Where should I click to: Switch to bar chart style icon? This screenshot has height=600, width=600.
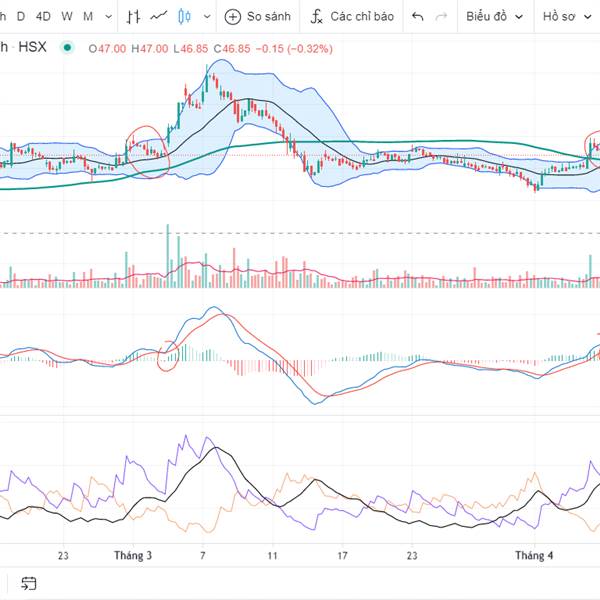(x=133, y=16)
